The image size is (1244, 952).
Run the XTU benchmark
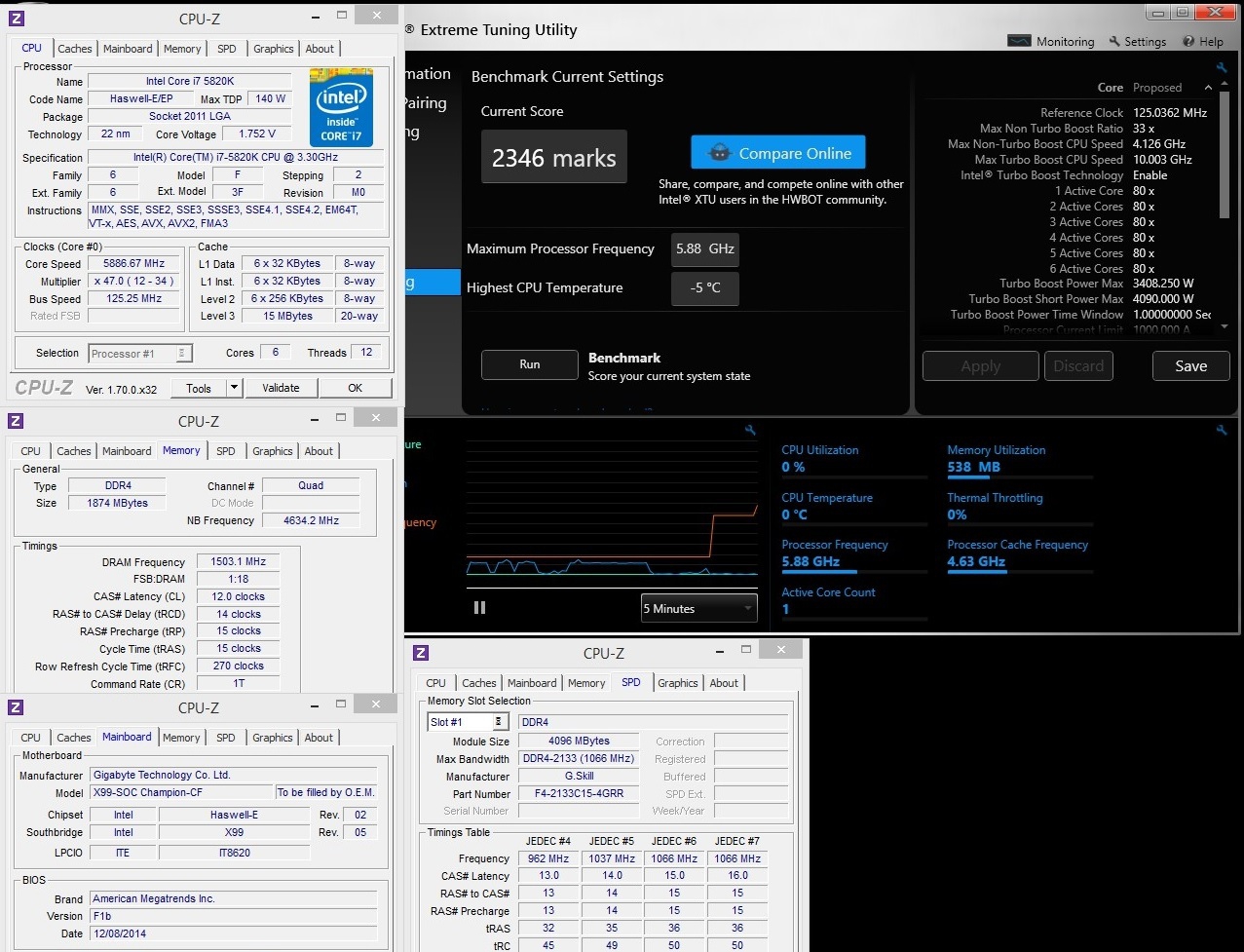(529, 364)
